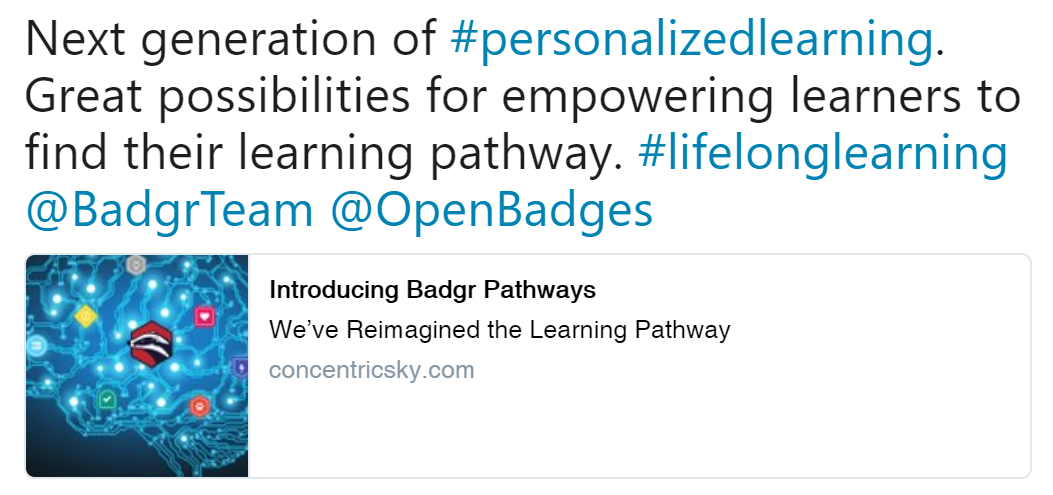
Task: Click the empty white area of the link card
Action: [638, 430]
